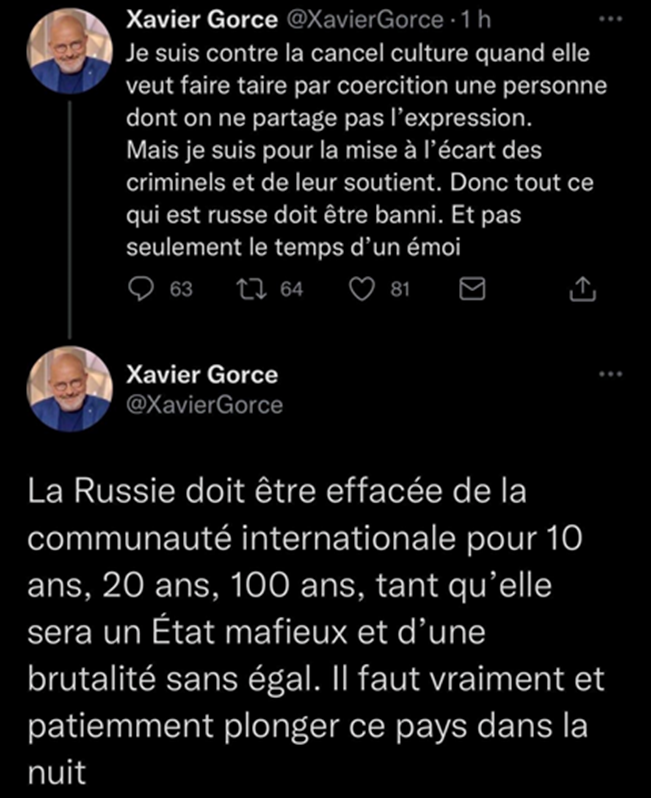Image resolution: width=651 pixels, height=798 pixels.
Task: Open three-dot menu on the first tweet
Action: [x=610, y=19]
